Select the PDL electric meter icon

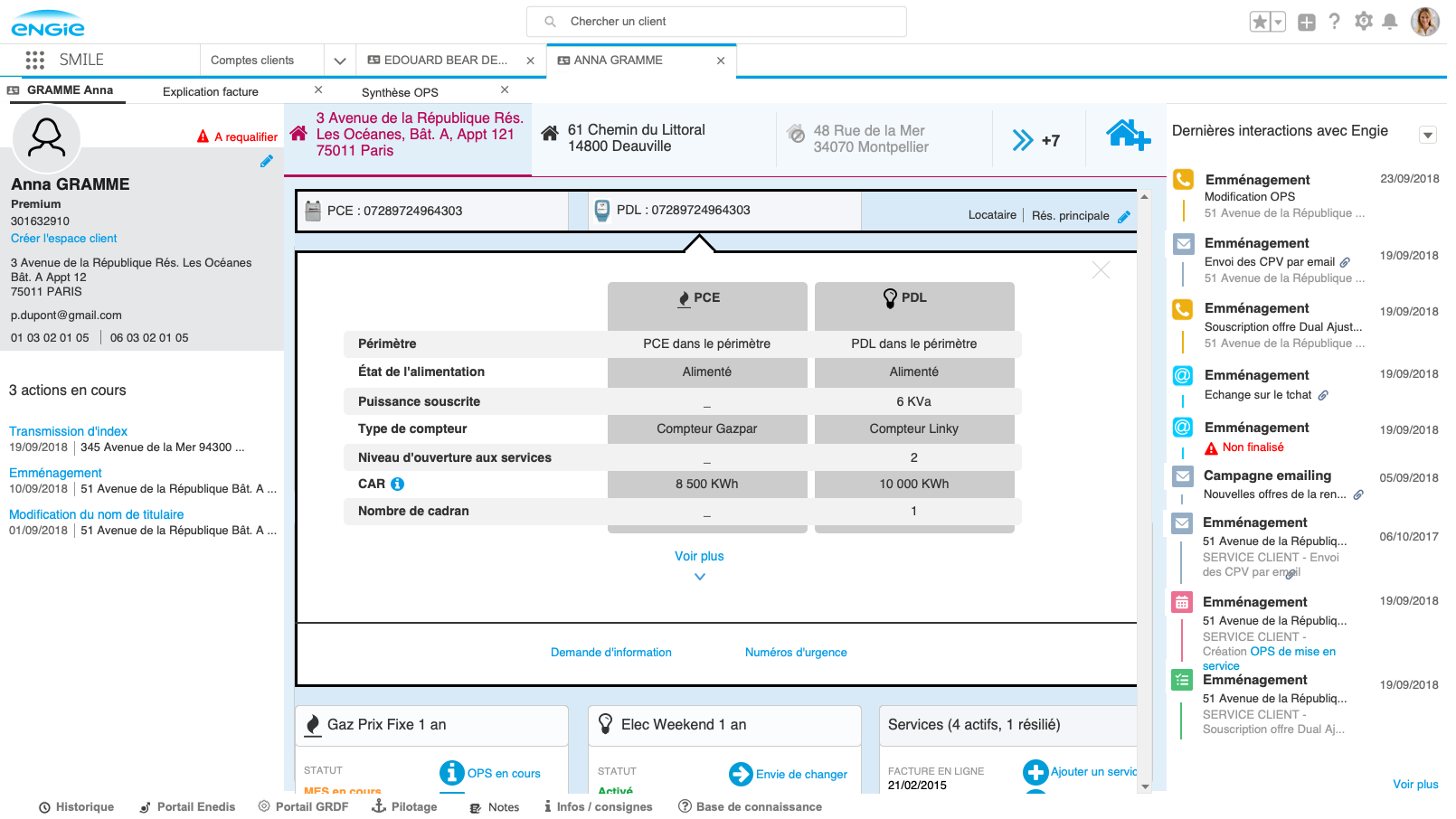coord(602,211)
